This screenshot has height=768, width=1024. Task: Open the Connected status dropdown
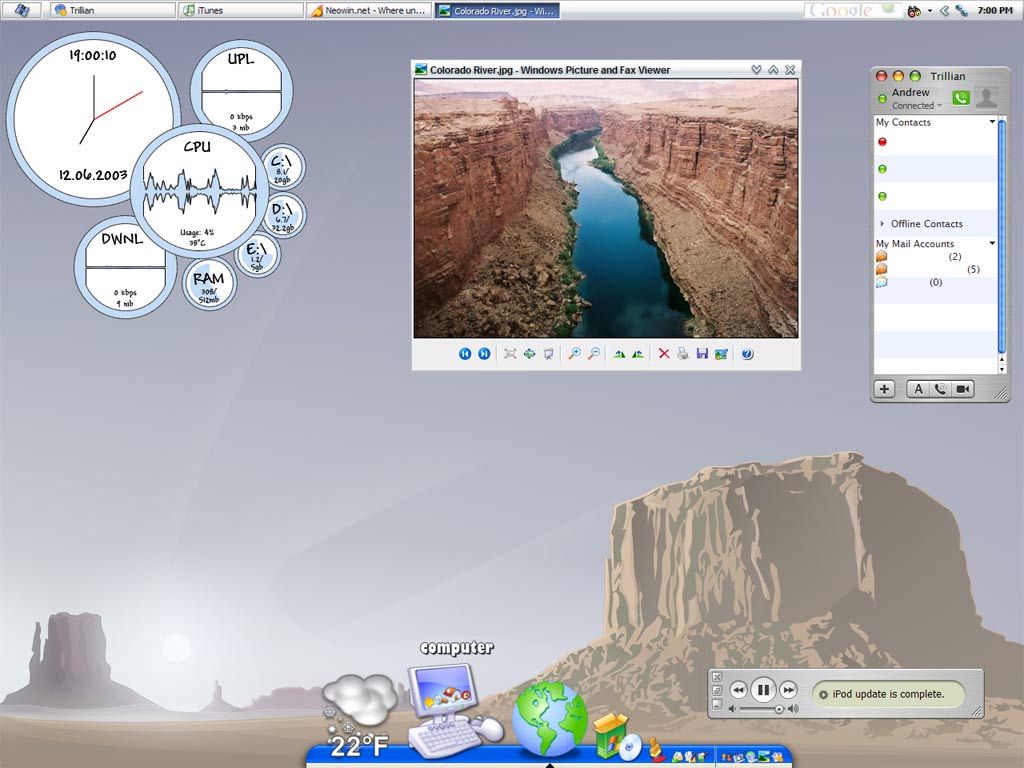tap(940, 106)
